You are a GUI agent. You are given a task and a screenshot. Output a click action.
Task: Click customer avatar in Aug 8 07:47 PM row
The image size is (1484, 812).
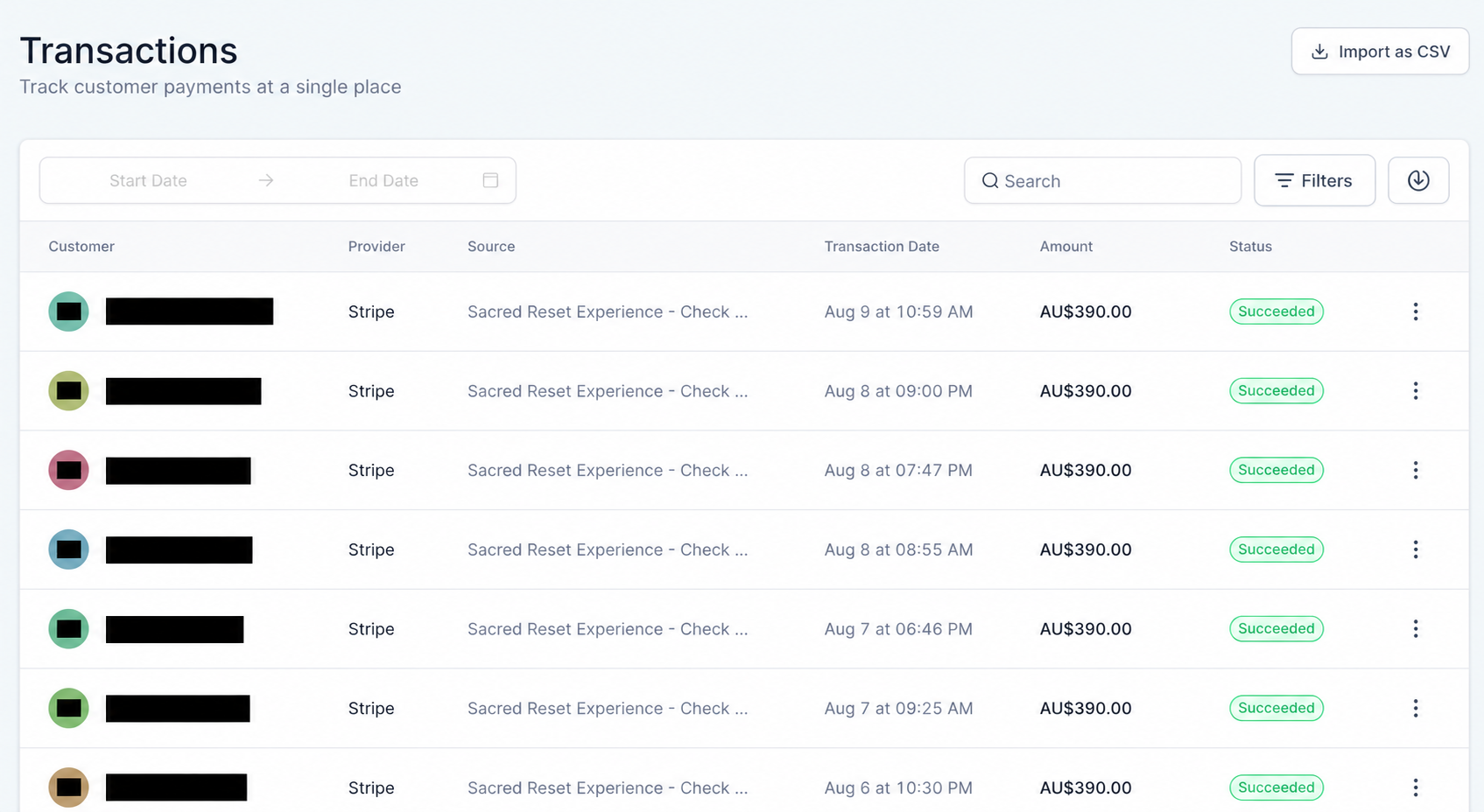(68, 470)
